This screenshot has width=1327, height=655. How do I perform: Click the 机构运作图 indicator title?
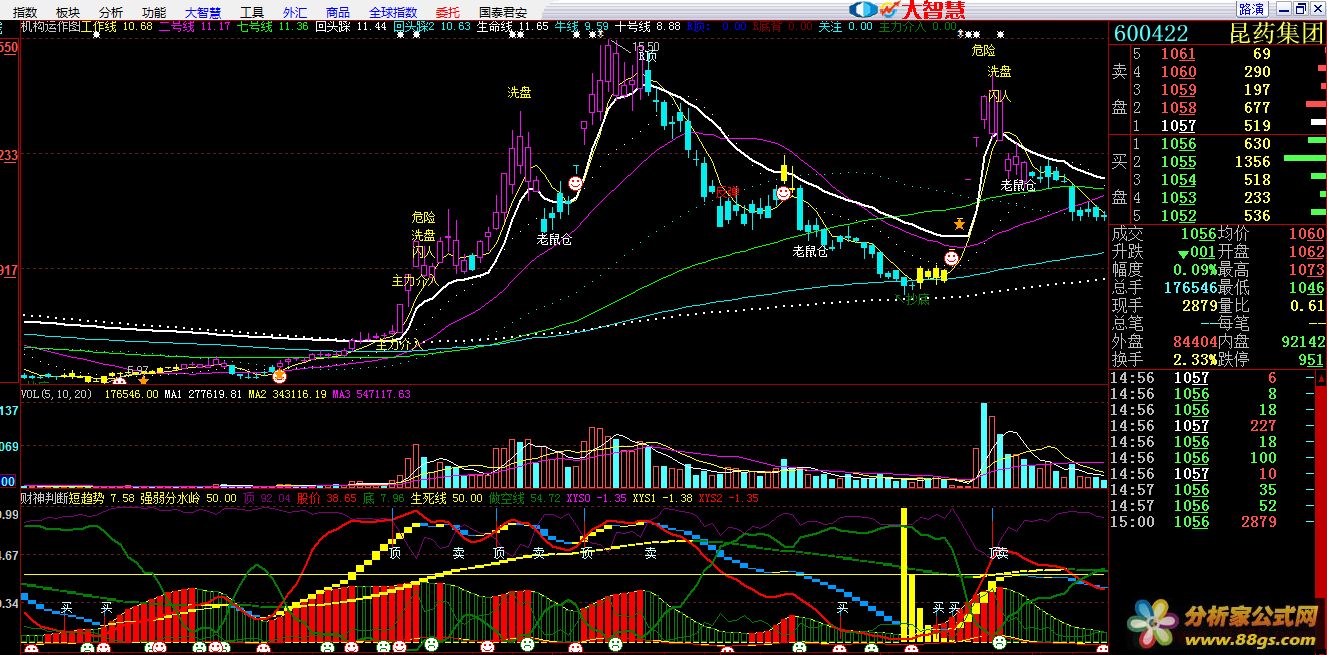tap(52, 27)
